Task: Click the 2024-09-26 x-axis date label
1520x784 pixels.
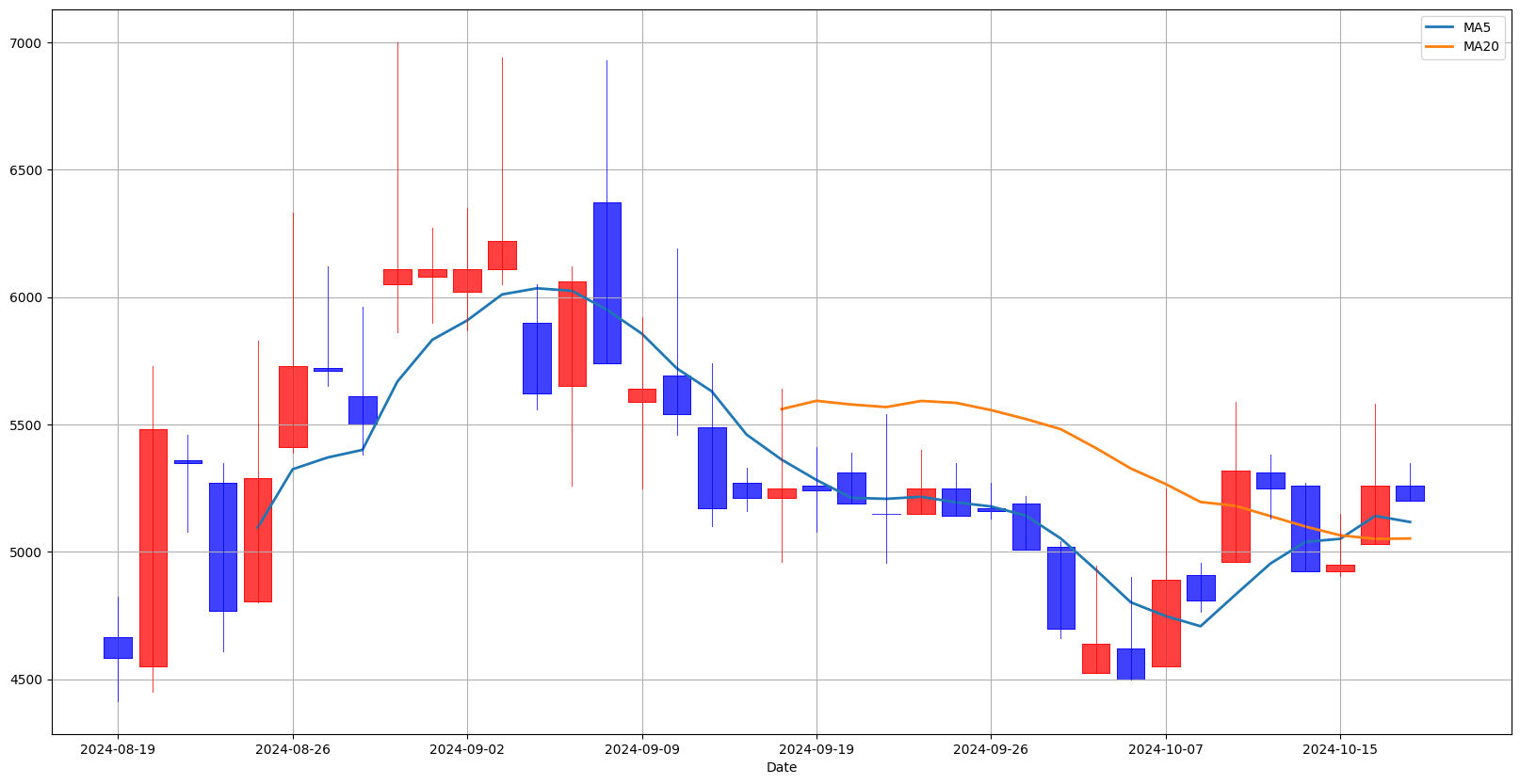Action: pos(991,750)
